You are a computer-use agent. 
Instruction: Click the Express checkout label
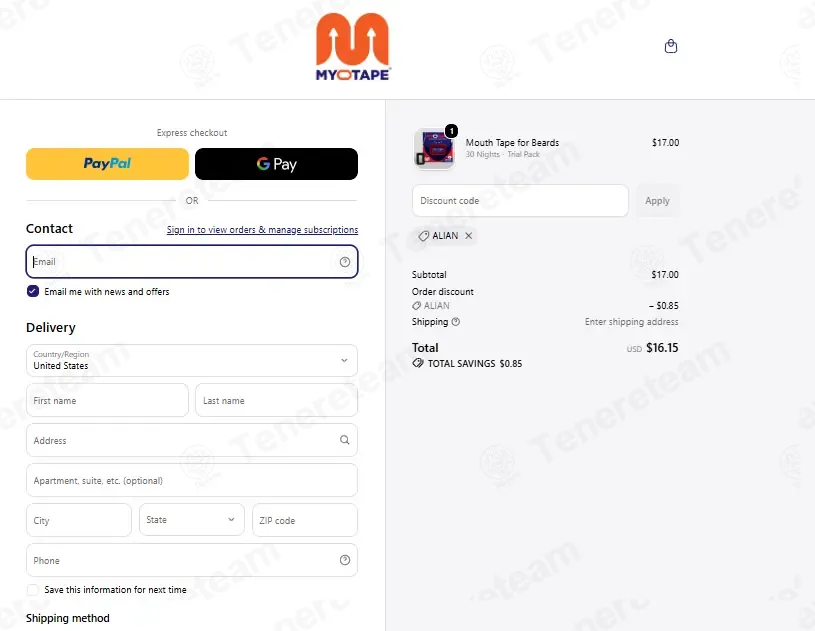192,133
